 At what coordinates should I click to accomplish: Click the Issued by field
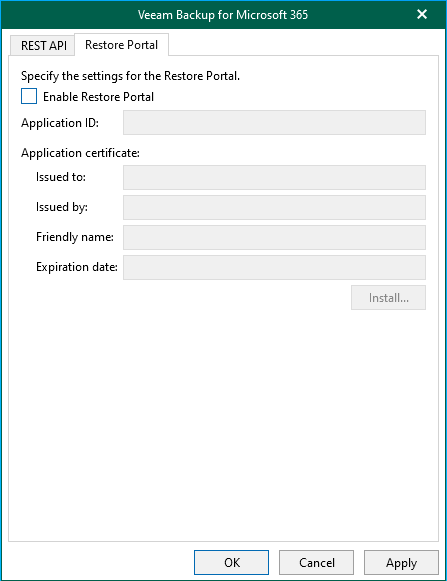pos(274,208)
